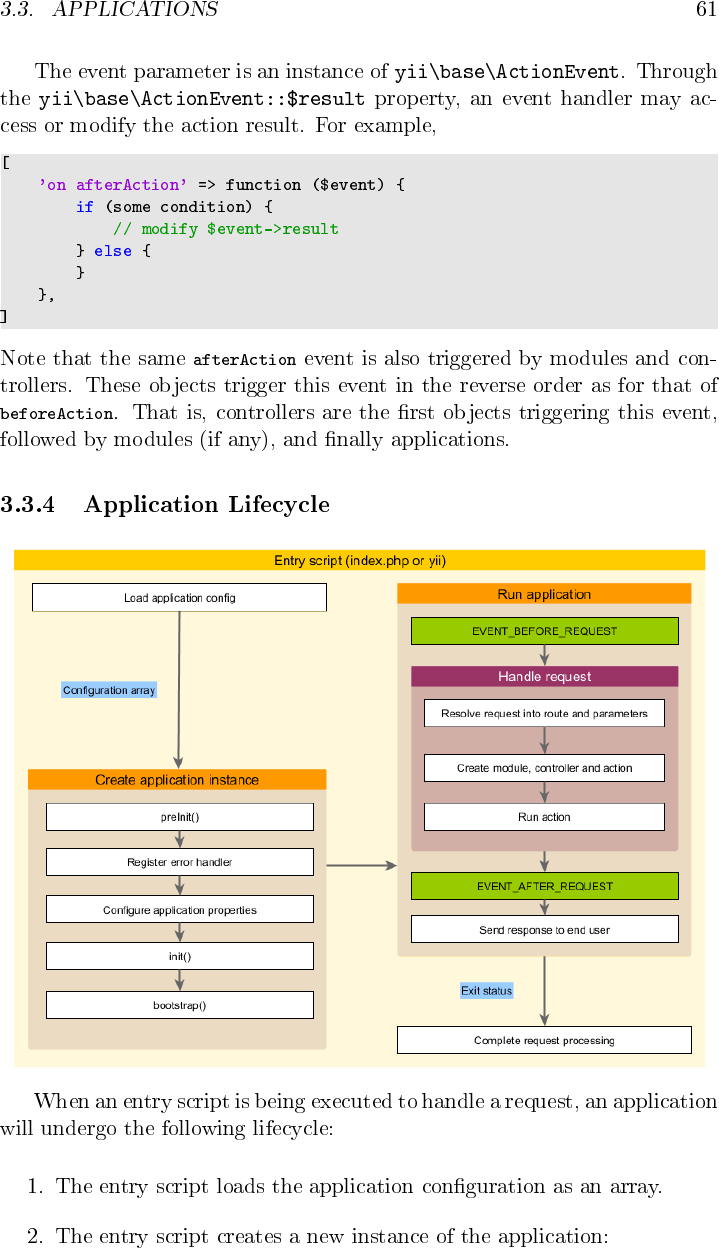Click list item 2 about creating new instance

click(x=317, y=1236)
